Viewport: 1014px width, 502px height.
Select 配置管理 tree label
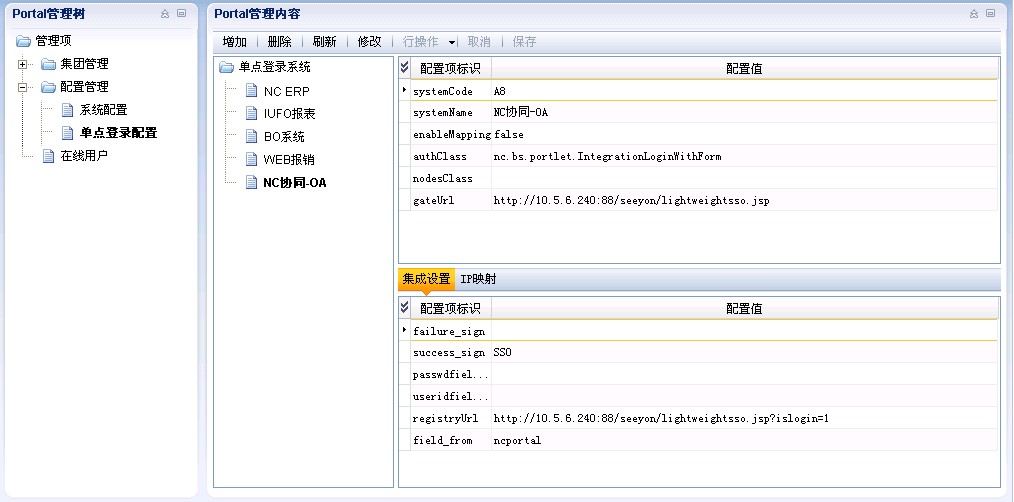(84, 87)
